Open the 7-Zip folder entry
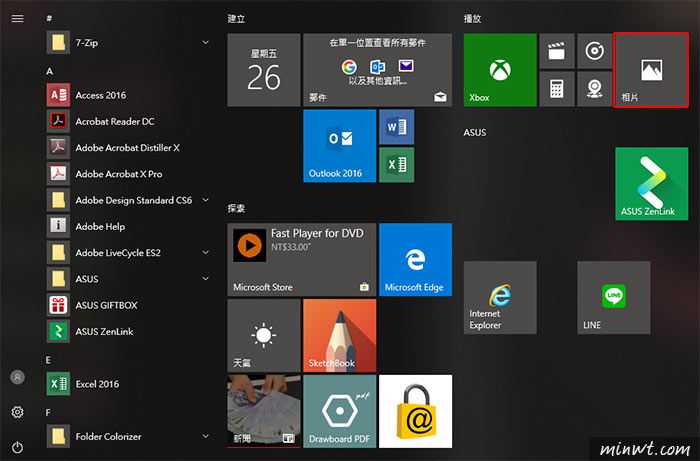 click(127, 42)
